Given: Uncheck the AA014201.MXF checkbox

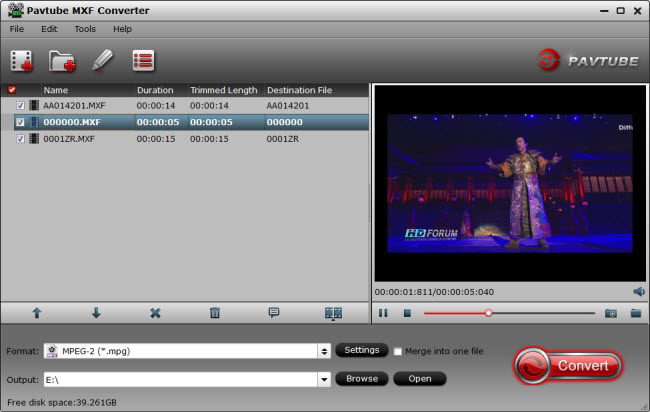Looking at the screenshot, I should click(x=20, y=106).
